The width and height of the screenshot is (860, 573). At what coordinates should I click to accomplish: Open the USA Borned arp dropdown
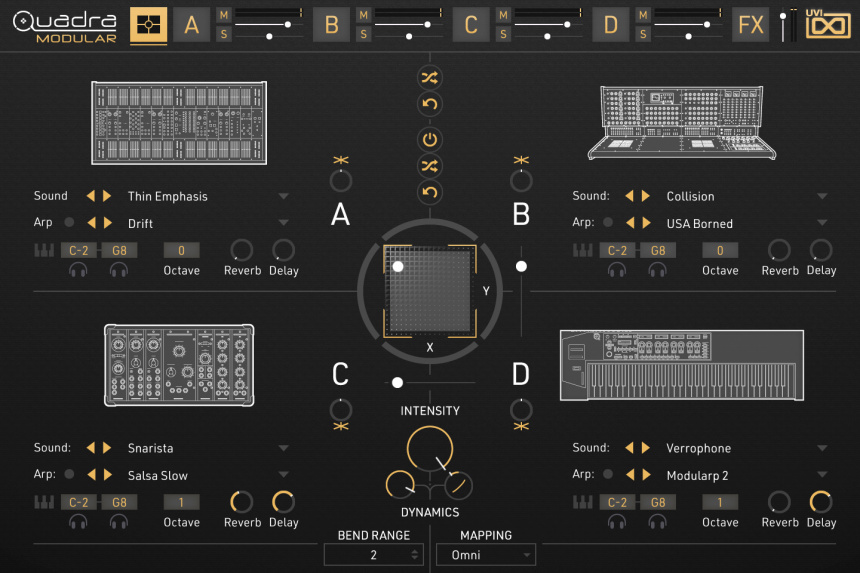coord(822,222)
